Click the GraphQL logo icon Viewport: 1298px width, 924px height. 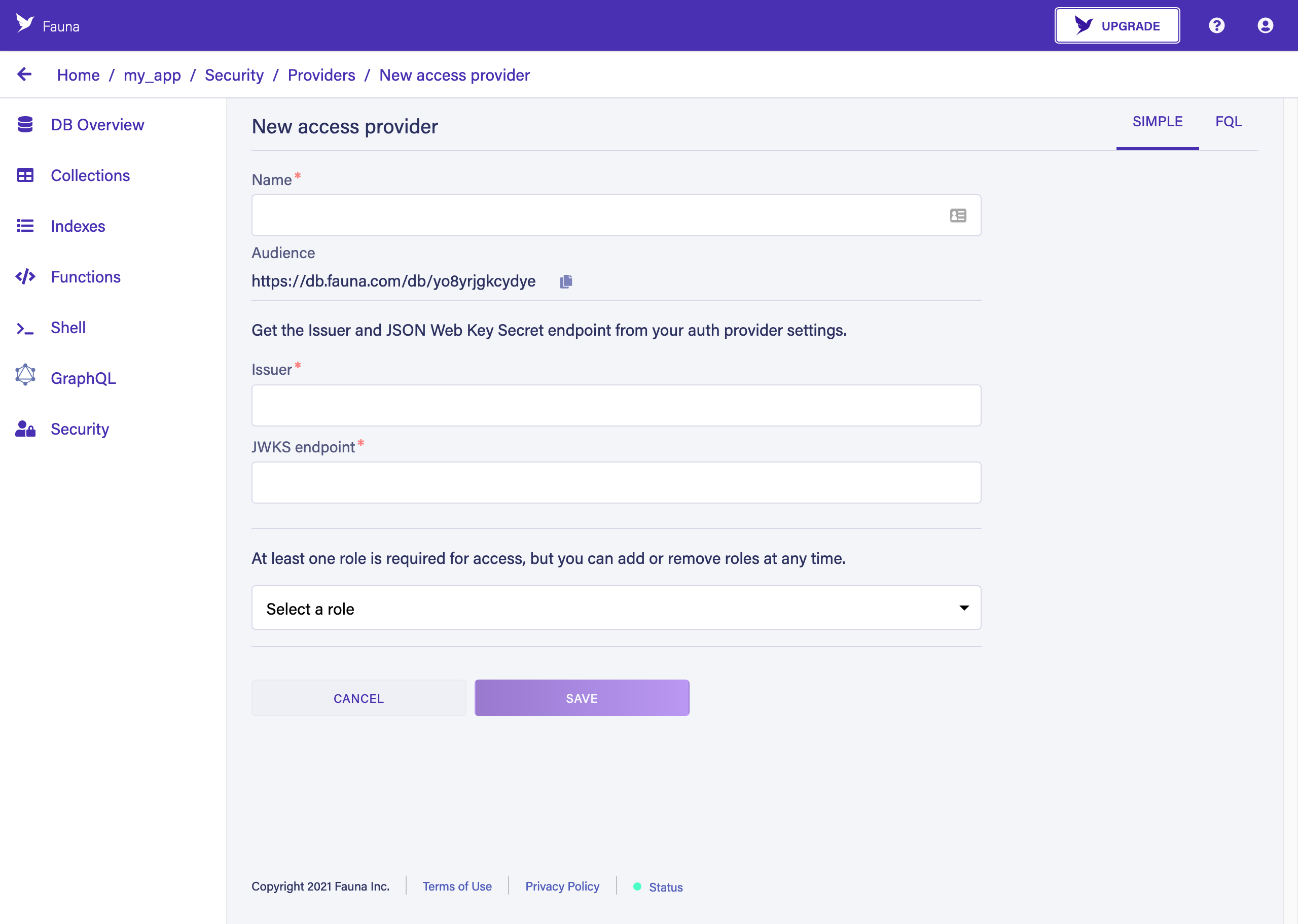point(25,374)
